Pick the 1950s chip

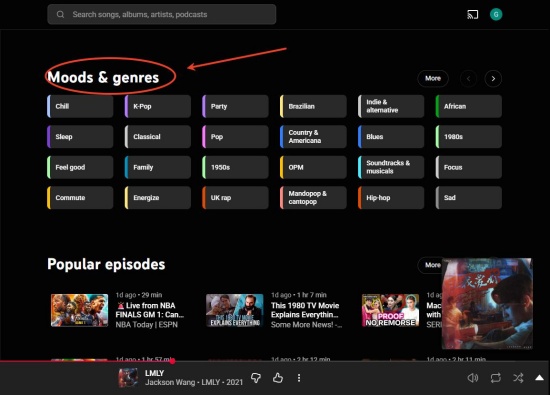click(x=235, y=167)
